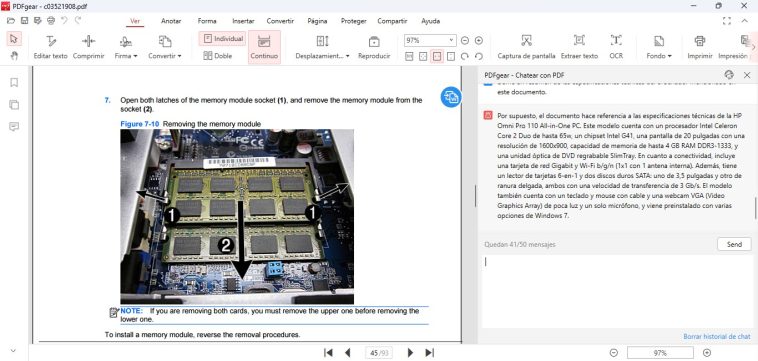The height and width of the screenshot is (361, 758).
Task: Go to the next page
Action: (410, 353)
